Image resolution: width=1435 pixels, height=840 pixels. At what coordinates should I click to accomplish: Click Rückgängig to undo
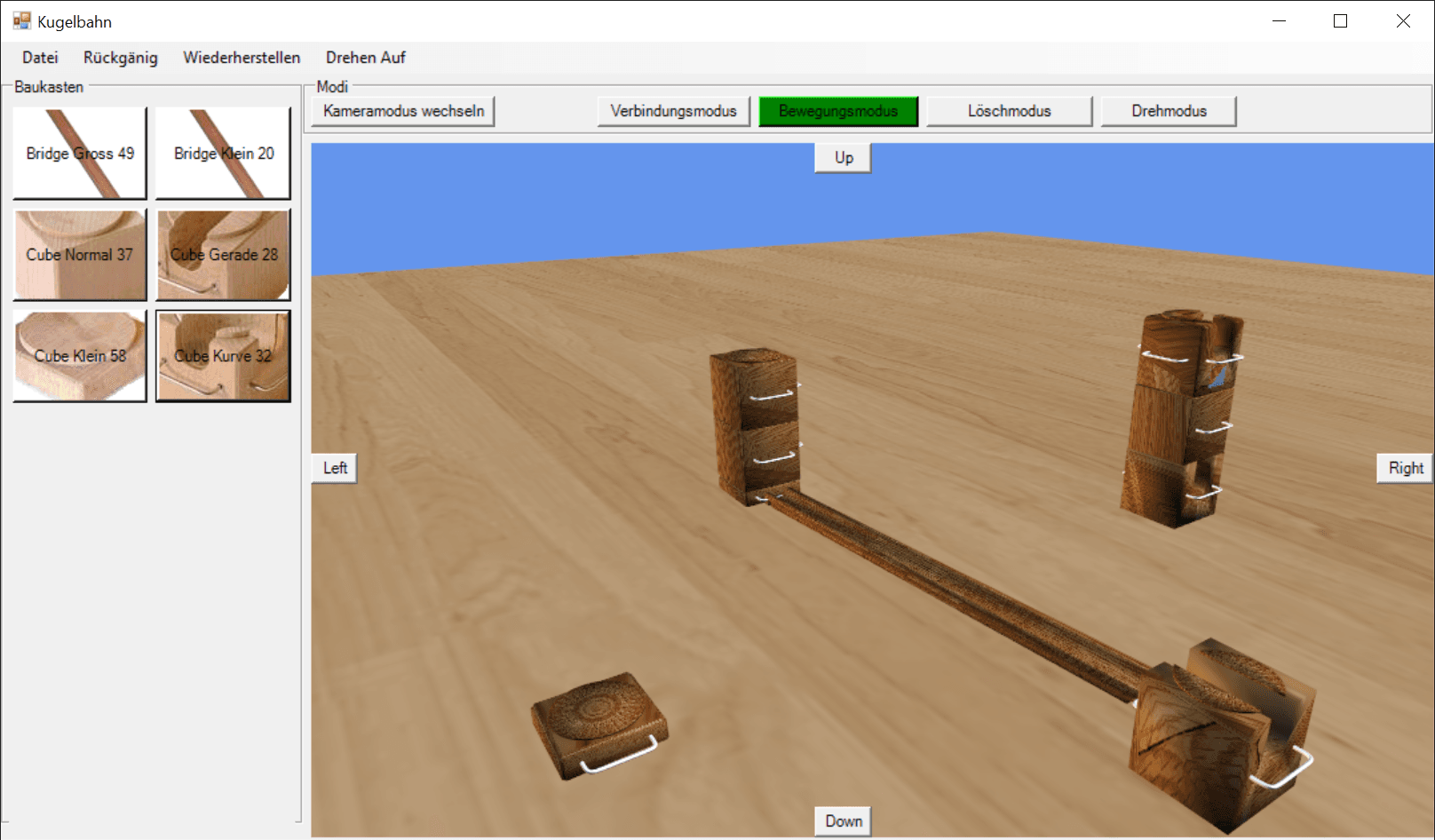tap(121, 57)
